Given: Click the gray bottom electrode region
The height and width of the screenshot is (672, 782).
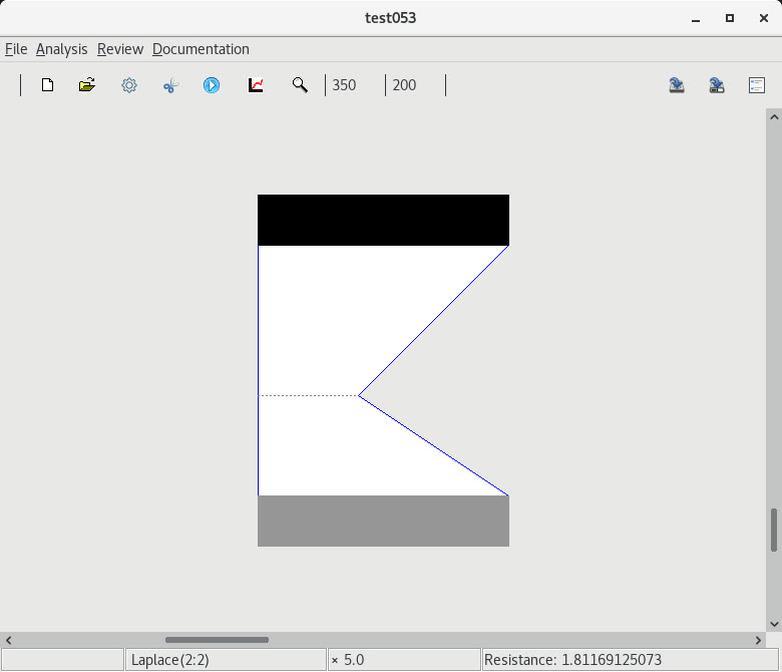Looking at the screenshot, I should tap(383, 521).
